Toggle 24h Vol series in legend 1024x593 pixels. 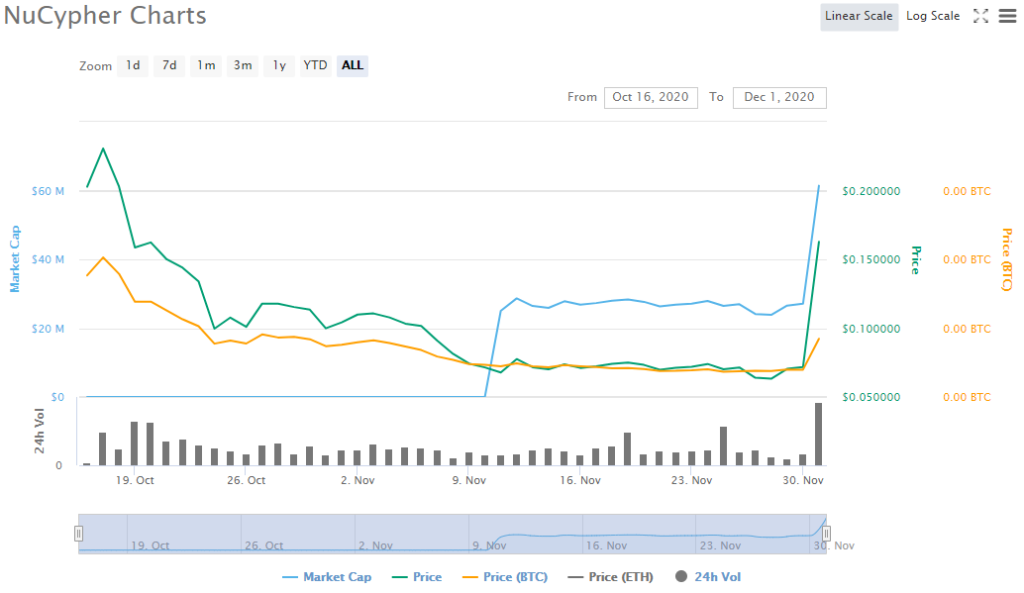708,577
